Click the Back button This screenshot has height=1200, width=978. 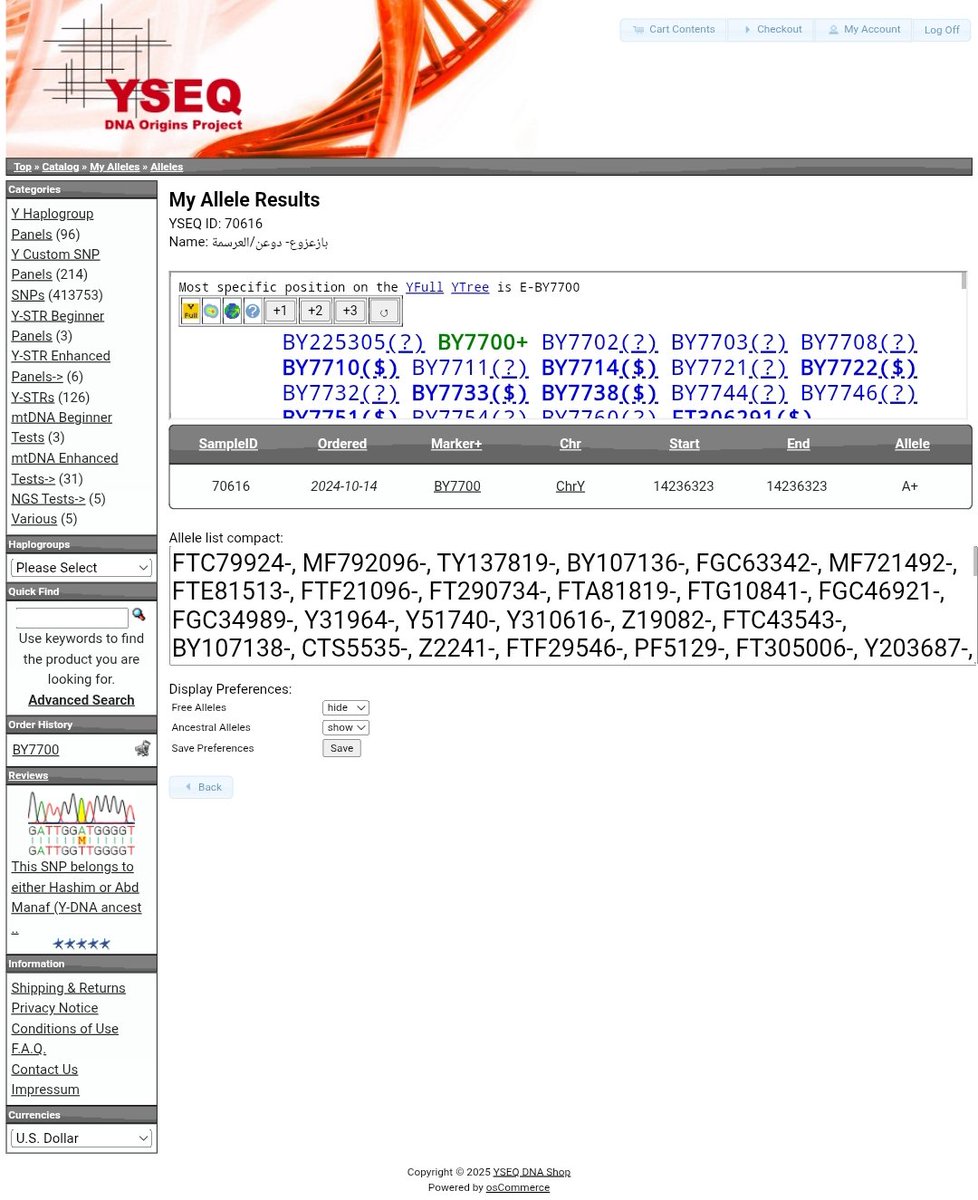coord(201,787)
